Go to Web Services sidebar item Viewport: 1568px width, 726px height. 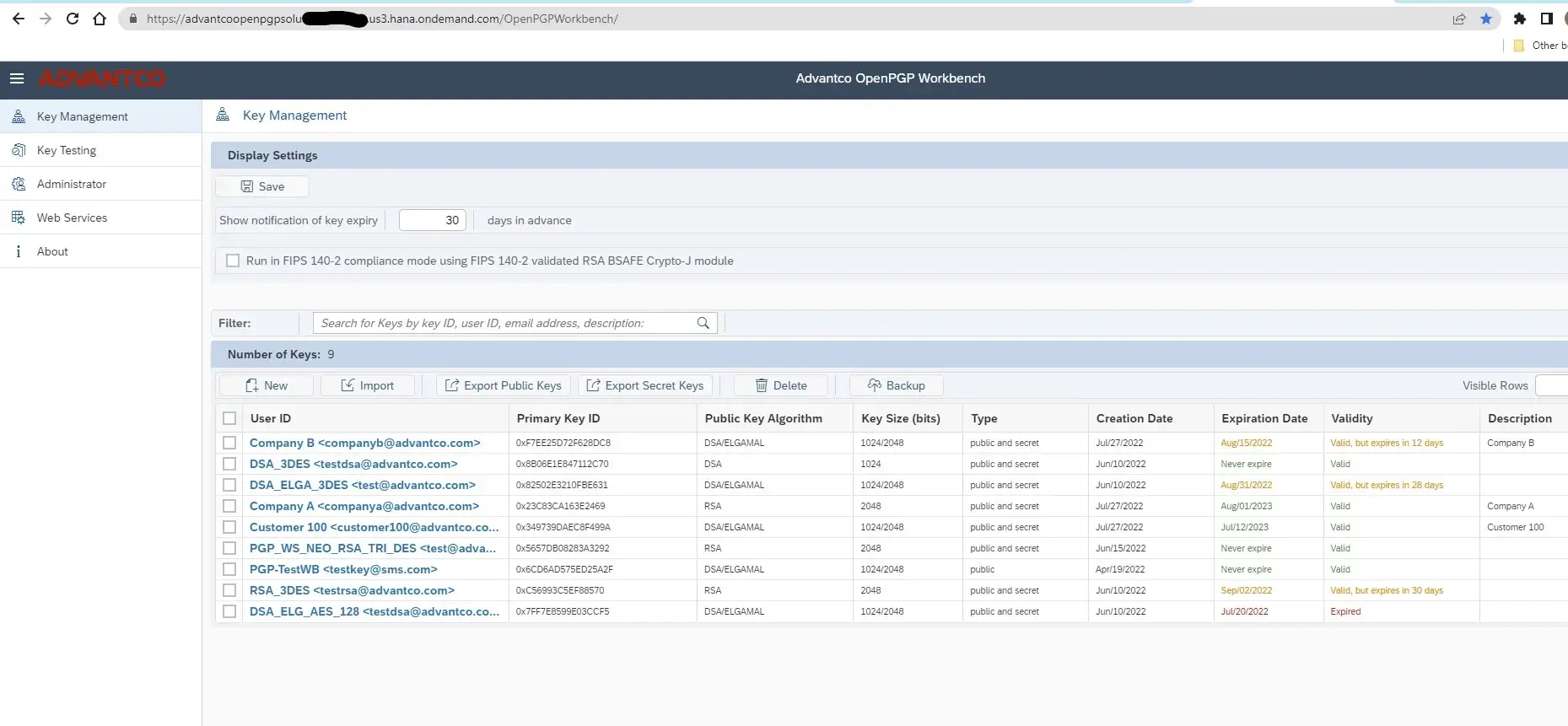[x=72, y=218]
